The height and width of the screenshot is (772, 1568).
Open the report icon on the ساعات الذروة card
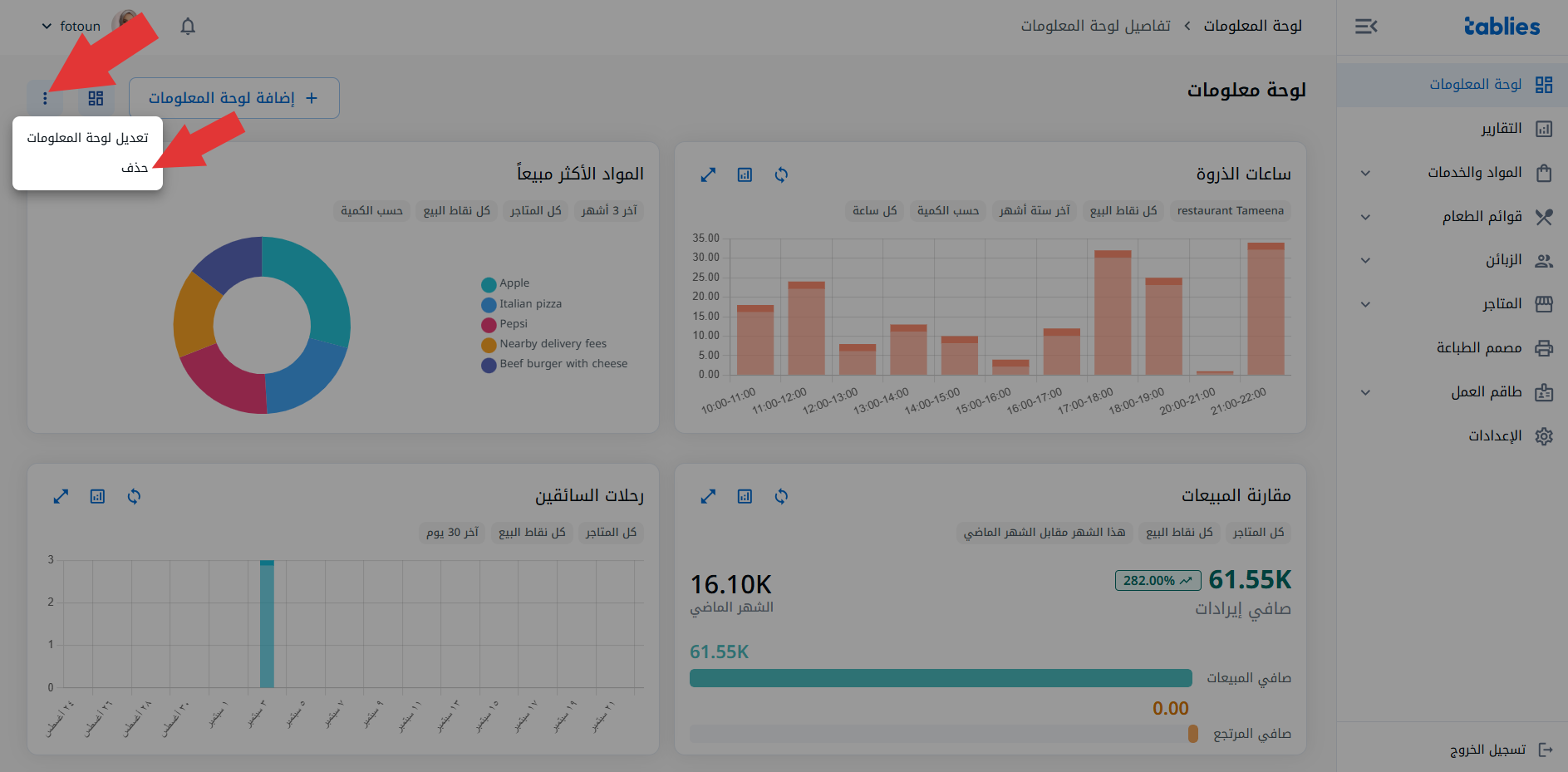pyautogui.click(x=745, y=175)
